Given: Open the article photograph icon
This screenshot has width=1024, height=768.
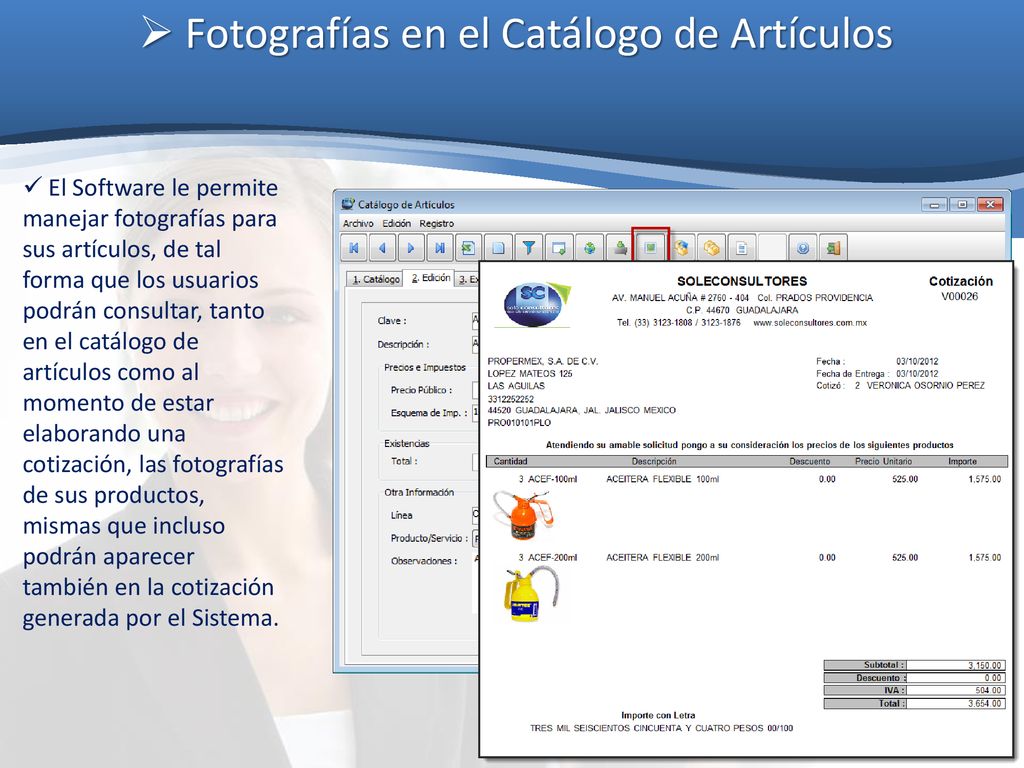Looking at the screenshot, I should click(x=650, y=247).
